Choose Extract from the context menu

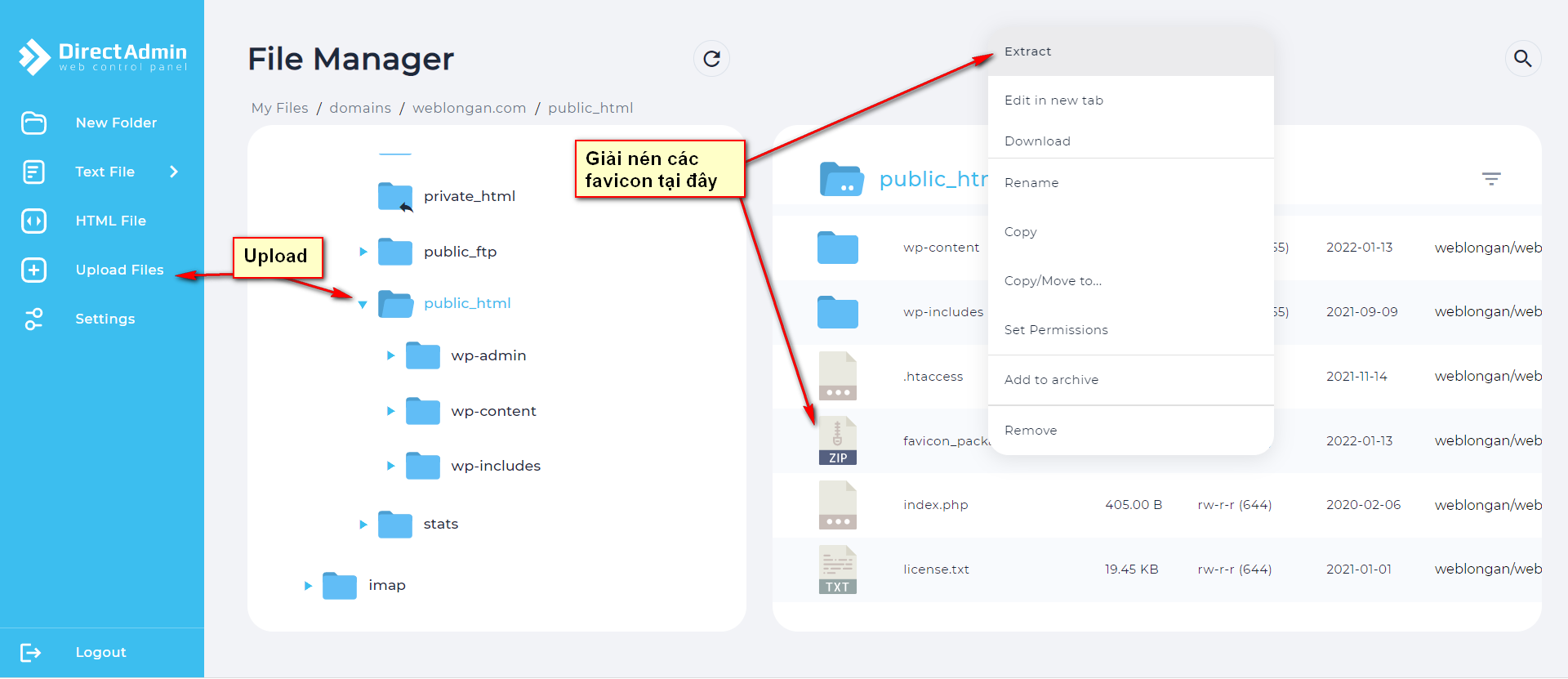[x=1131, y=51]
